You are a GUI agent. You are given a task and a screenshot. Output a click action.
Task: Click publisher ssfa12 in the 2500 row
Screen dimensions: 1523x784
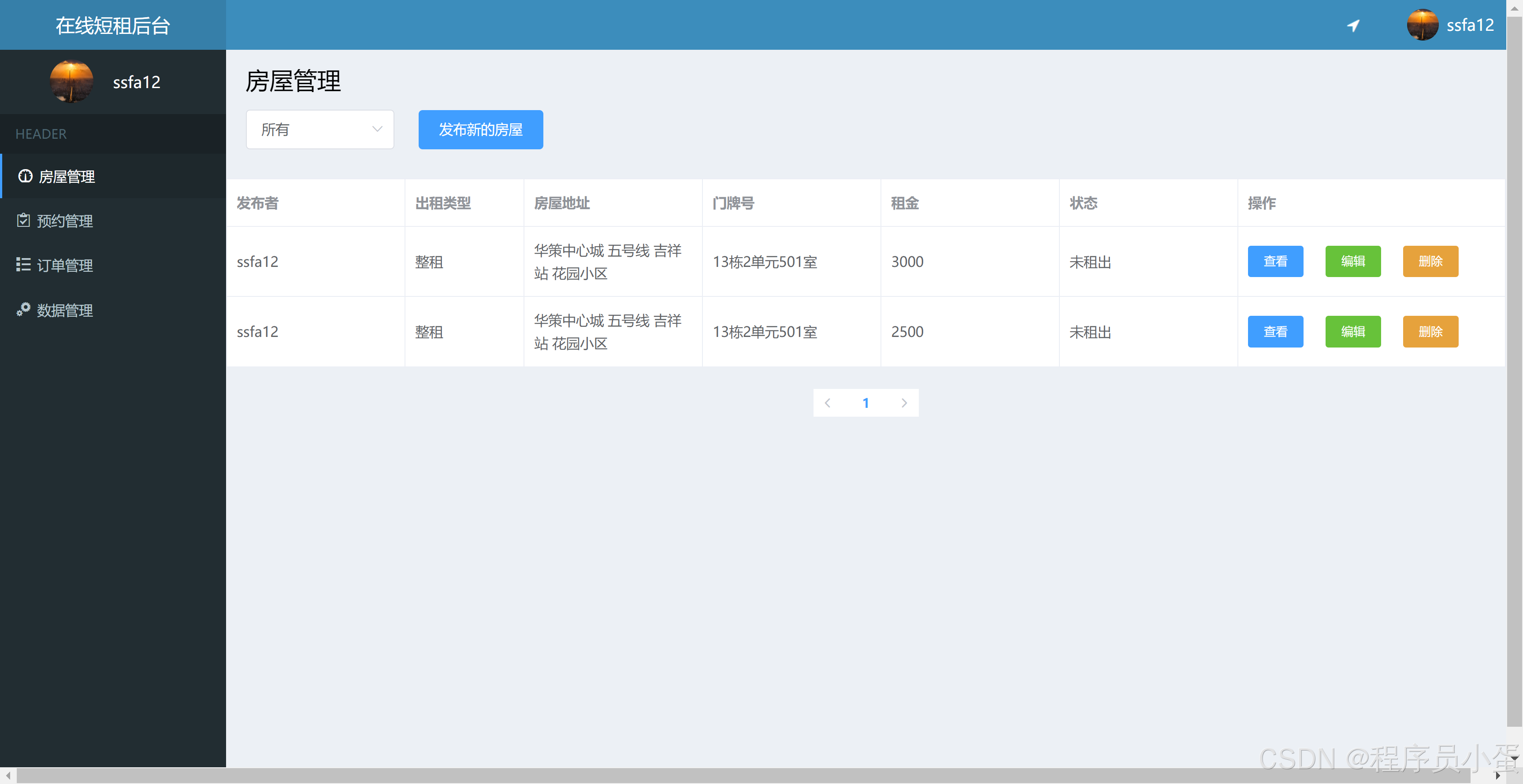pos(257,332)
